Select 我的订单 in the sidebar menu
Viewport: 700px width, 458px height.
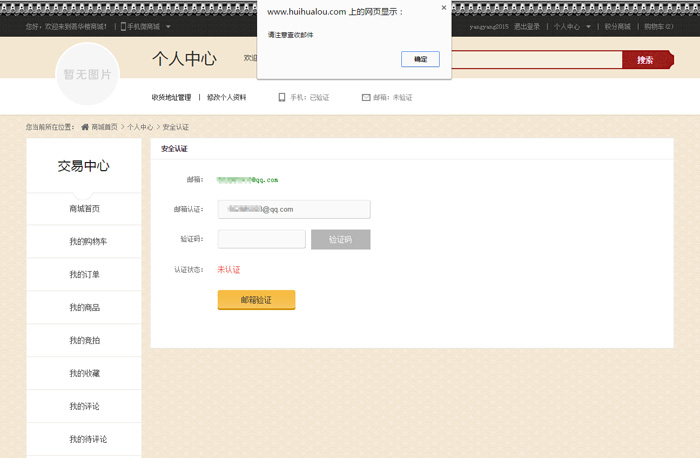coord(84,275)
